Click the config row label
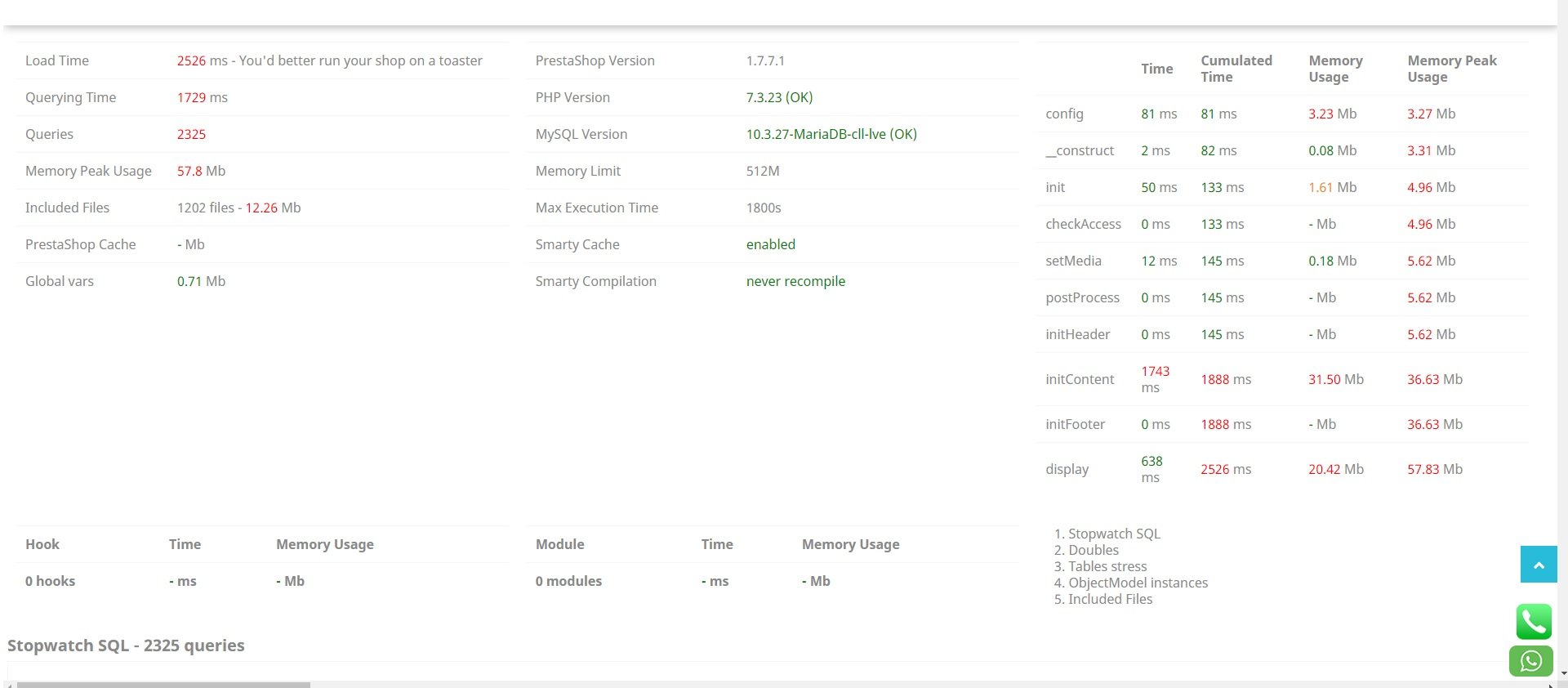The image size is (1568, 688). tap(1065, 114)
